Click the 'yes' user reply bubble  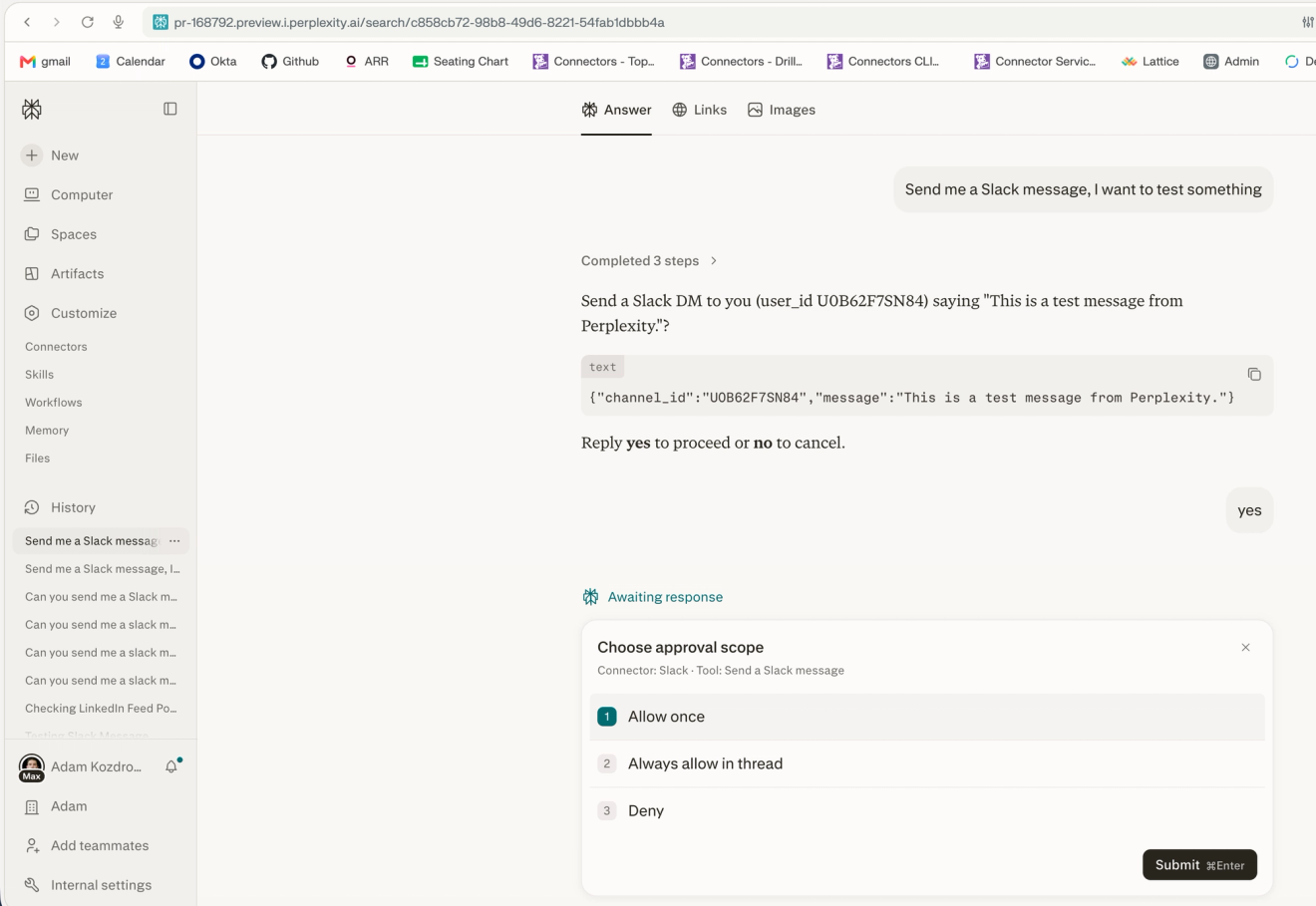1249,510
